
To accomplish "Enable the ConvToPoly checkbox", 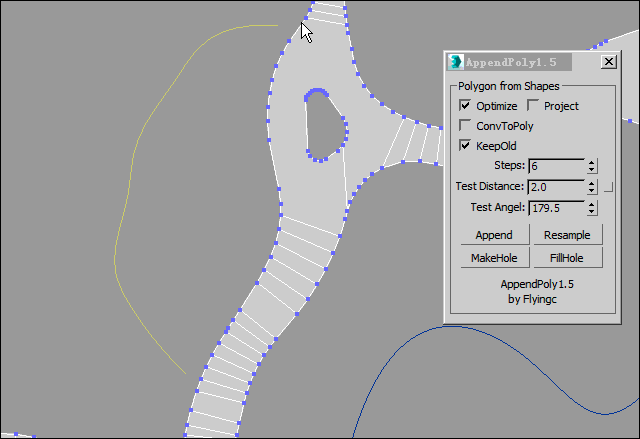I will (x=465, y=125).
